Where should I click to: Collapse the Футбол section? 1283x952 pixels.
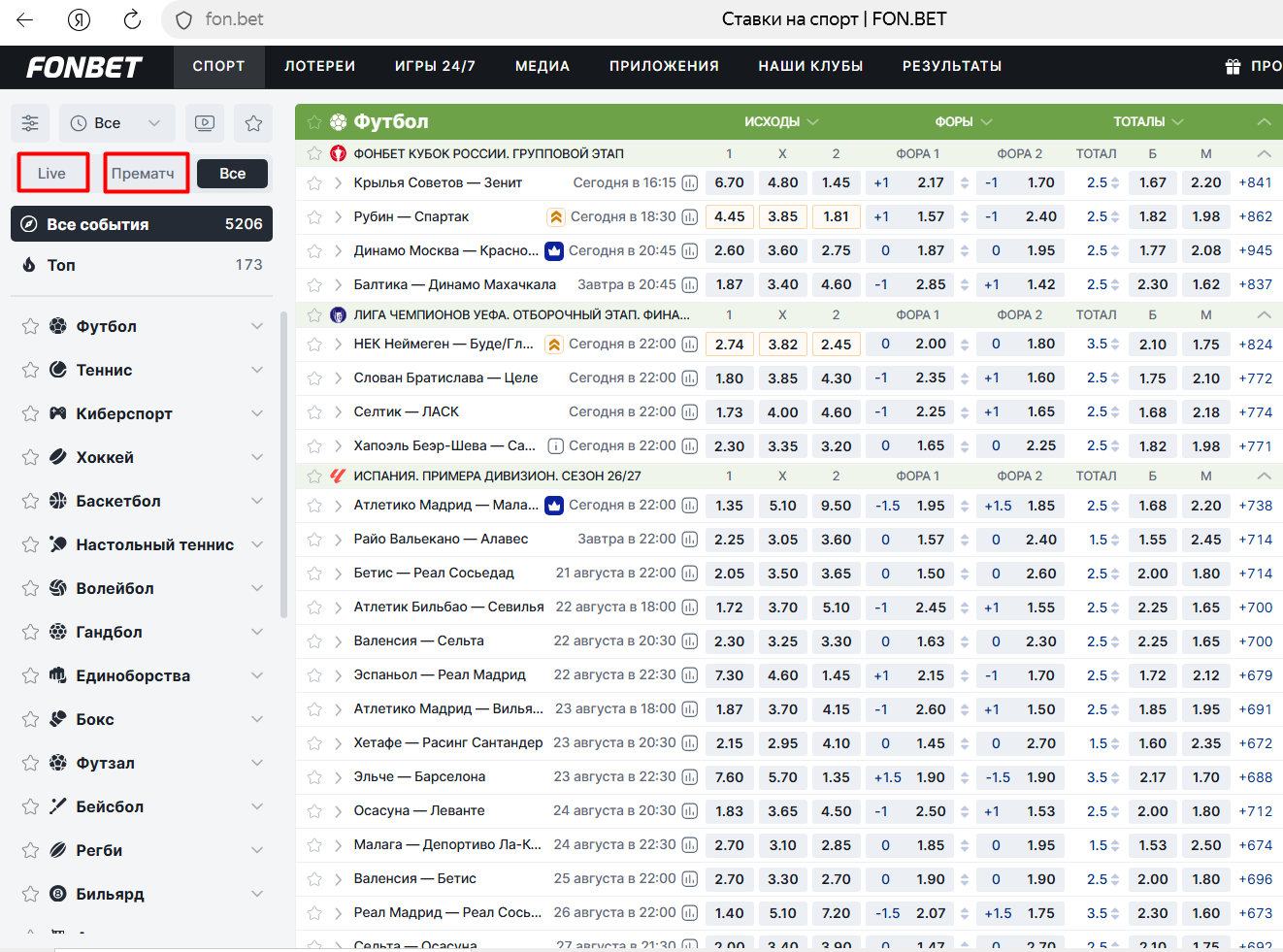pyautogui.click(x=1264, y=122)
